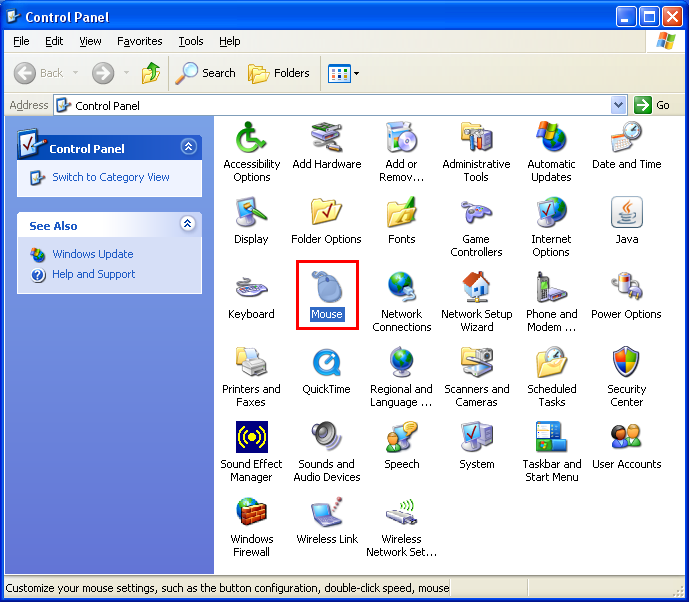Maximize the Control Panel window
Image resolution: width=689 pixels, height=602 pixels.
(x=649, y=17)
